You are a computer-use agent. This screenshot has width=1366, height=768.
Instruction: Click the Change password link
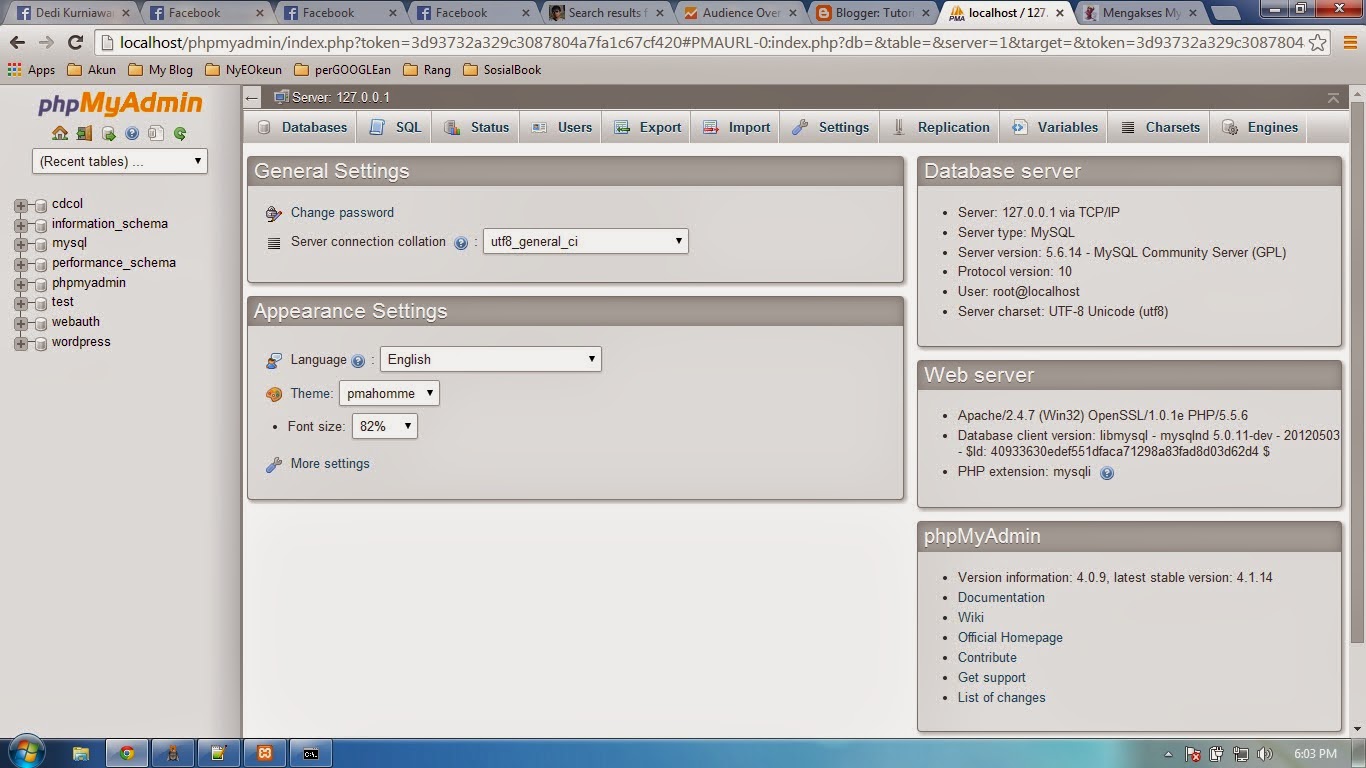(x=340, y=213)
